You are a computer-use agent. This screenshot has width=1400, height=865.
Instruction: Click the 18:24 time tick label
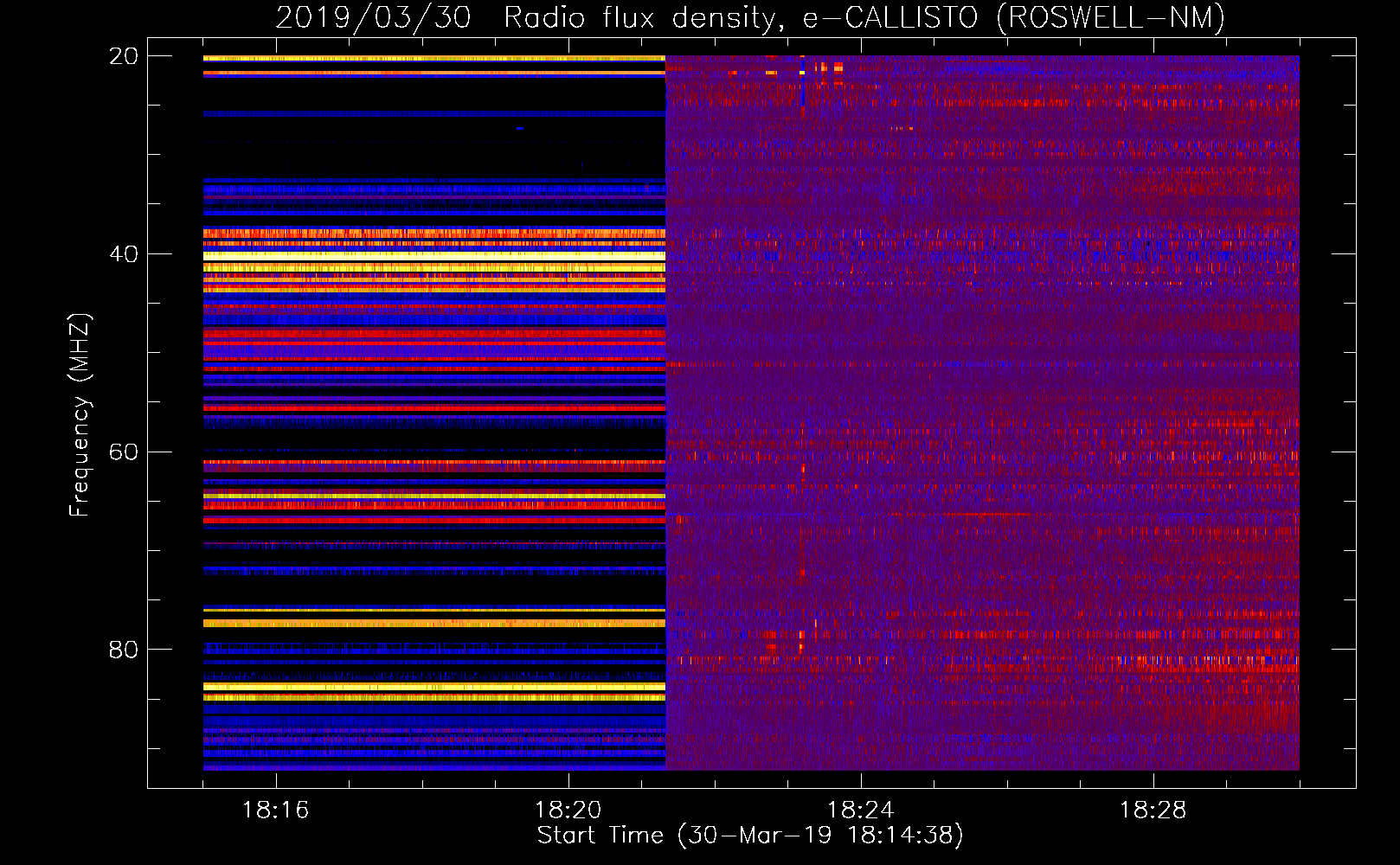coord(860,811)
